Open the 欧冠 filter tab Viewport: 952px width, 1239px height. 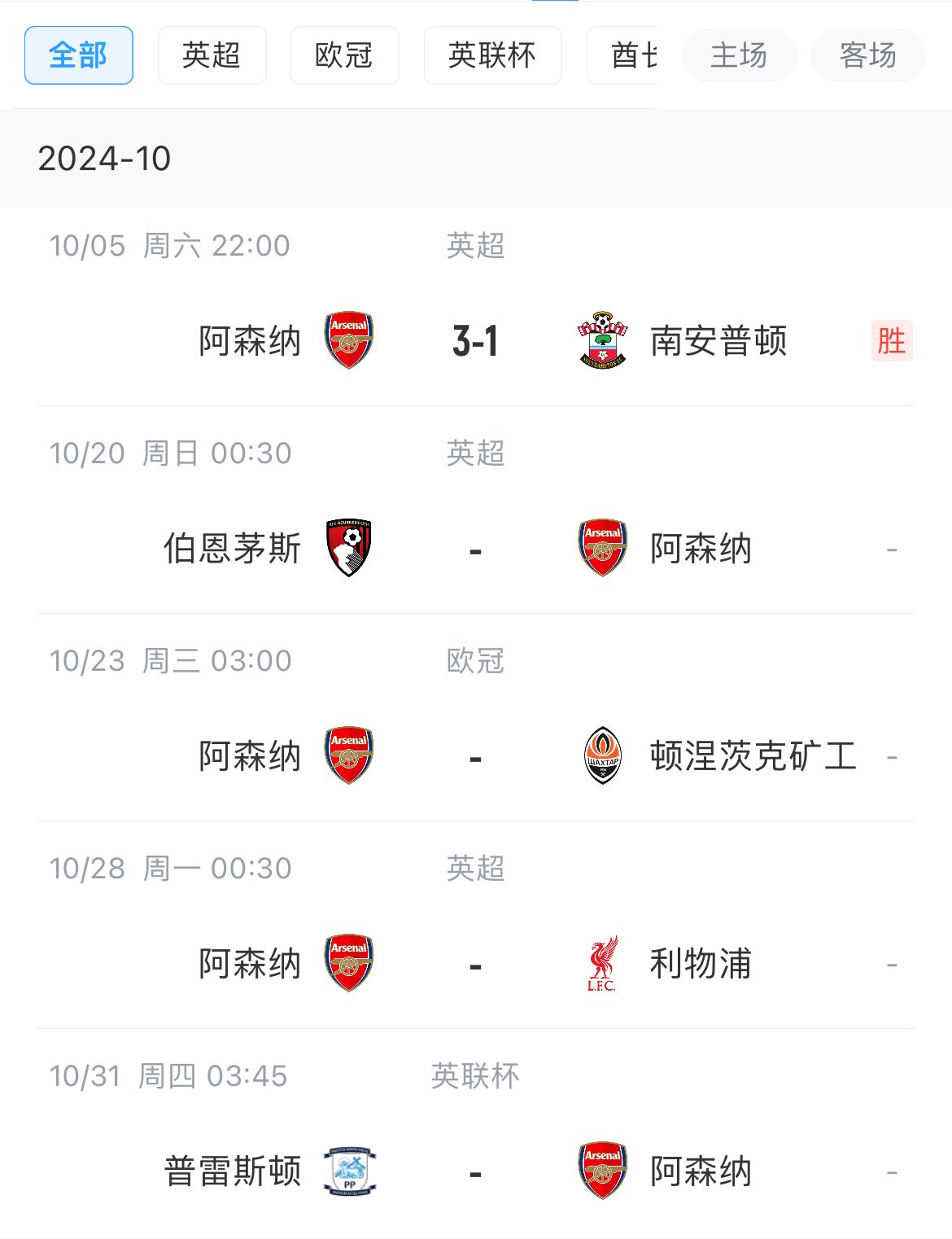344,55
